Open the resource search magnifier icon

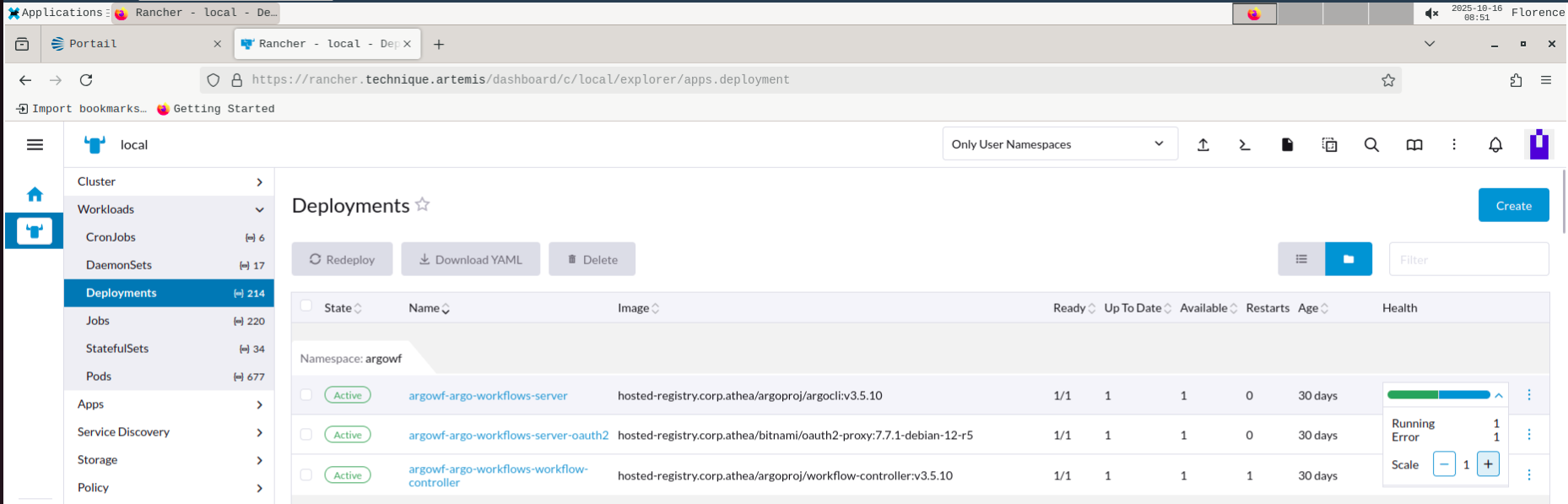[x=1371, y=145]
